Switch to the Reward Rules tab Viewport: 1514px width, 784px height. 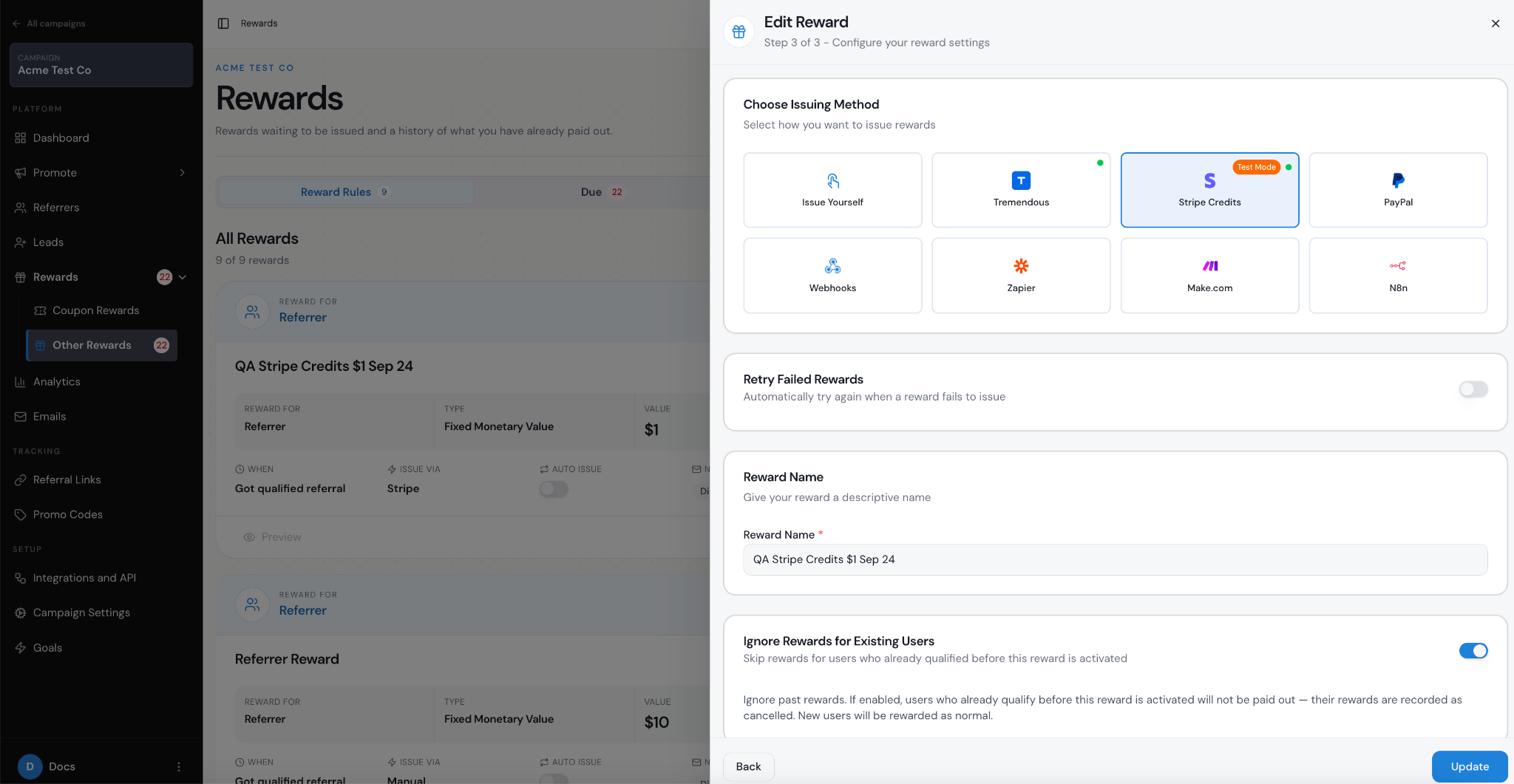tap(346, 192)
